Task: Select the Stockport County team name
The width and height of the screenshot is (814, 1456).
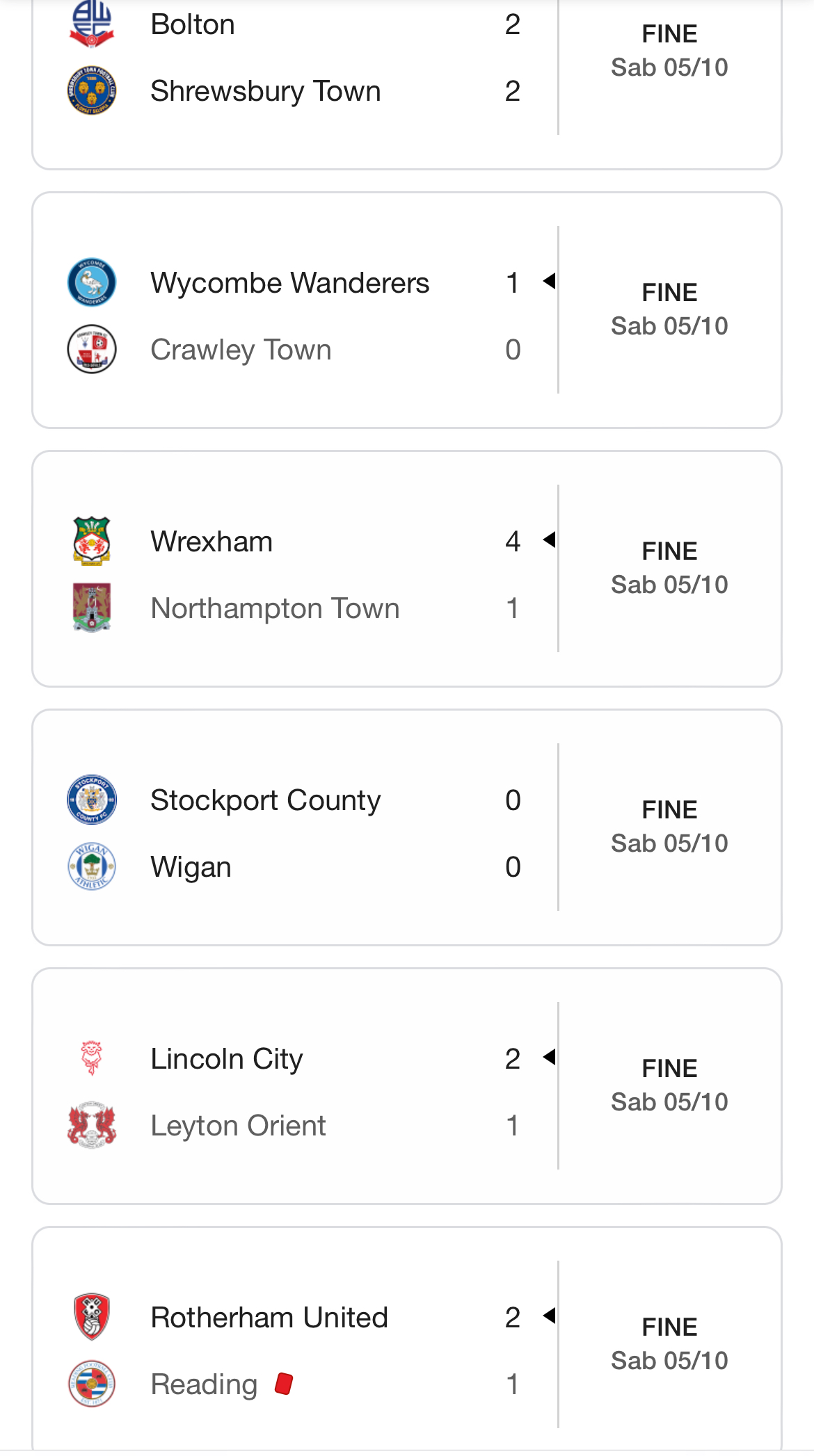Action: [265, 800]
